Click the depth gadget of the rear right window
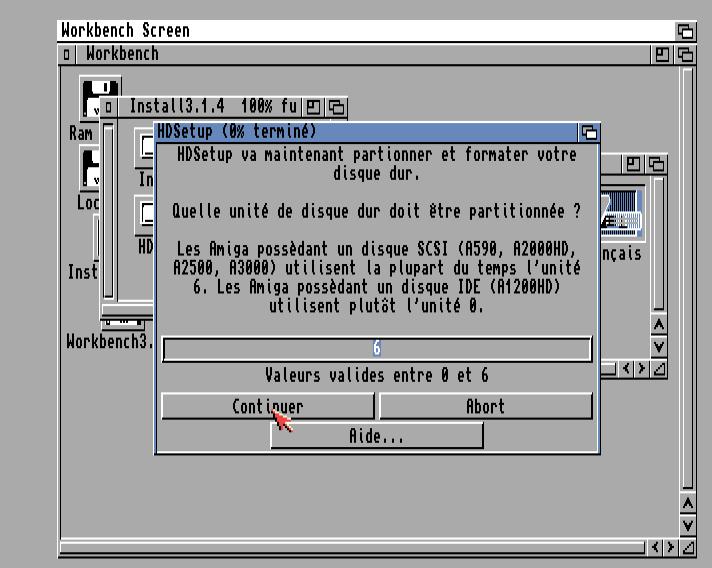This screenshot has width=712, height=568. point(656,163)
